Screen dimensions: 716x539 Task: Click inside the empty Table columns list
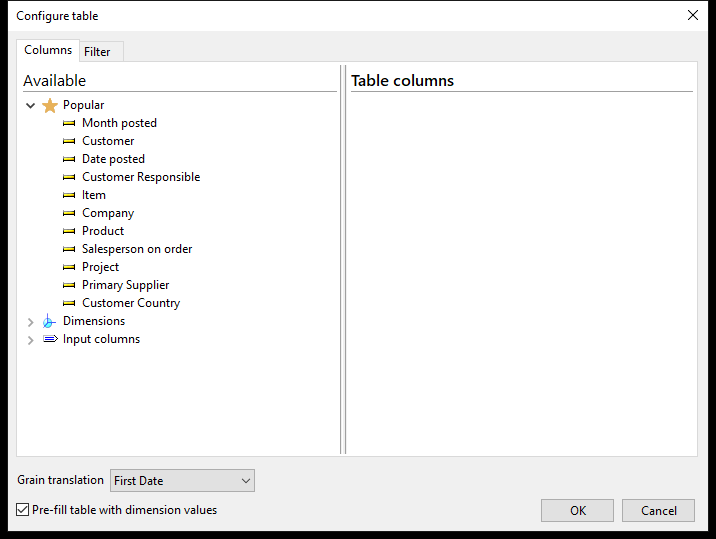pos(521,273)
